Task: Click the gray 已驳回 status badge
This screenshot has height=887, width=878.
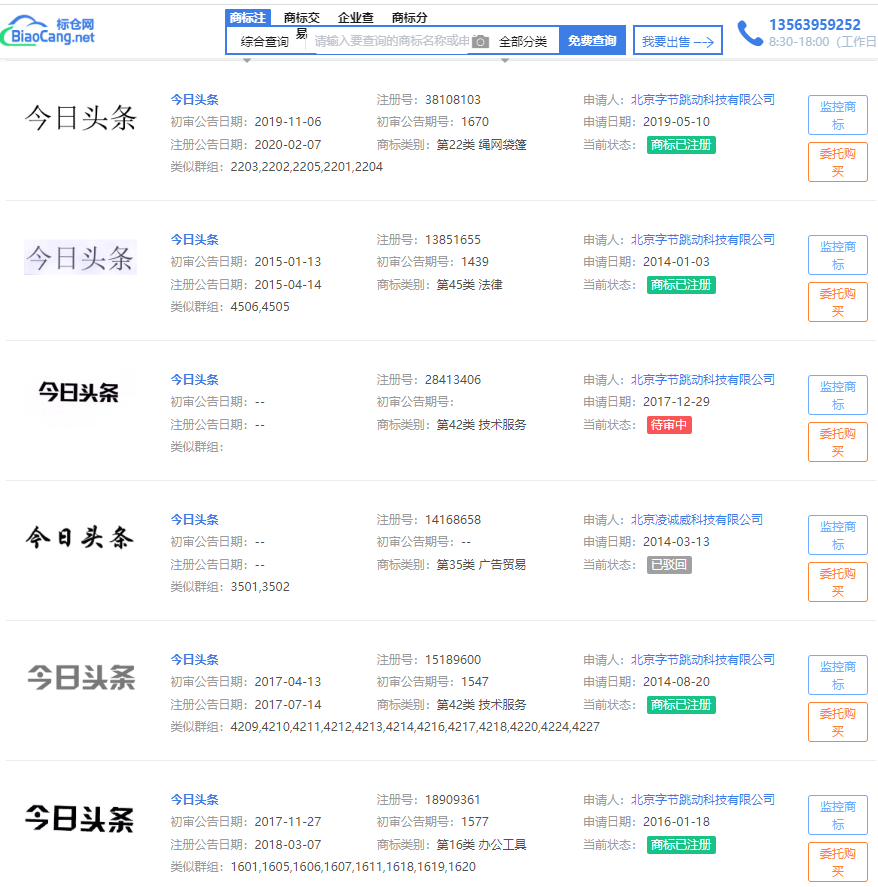Action: (x=669, y=565)
